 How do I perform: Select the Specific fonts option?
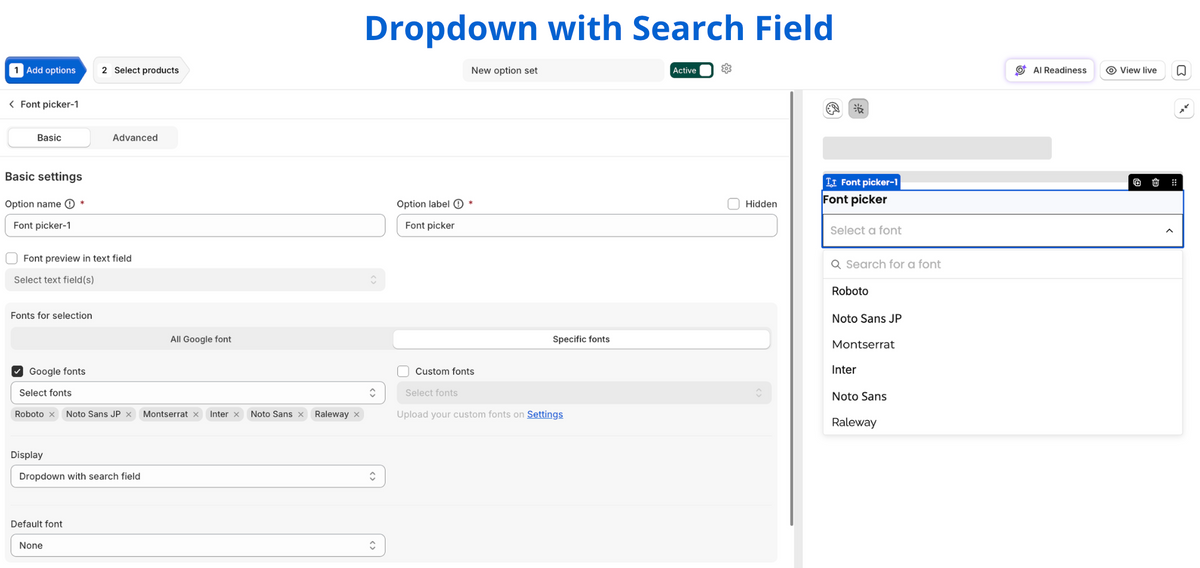(x=581, y=339)
